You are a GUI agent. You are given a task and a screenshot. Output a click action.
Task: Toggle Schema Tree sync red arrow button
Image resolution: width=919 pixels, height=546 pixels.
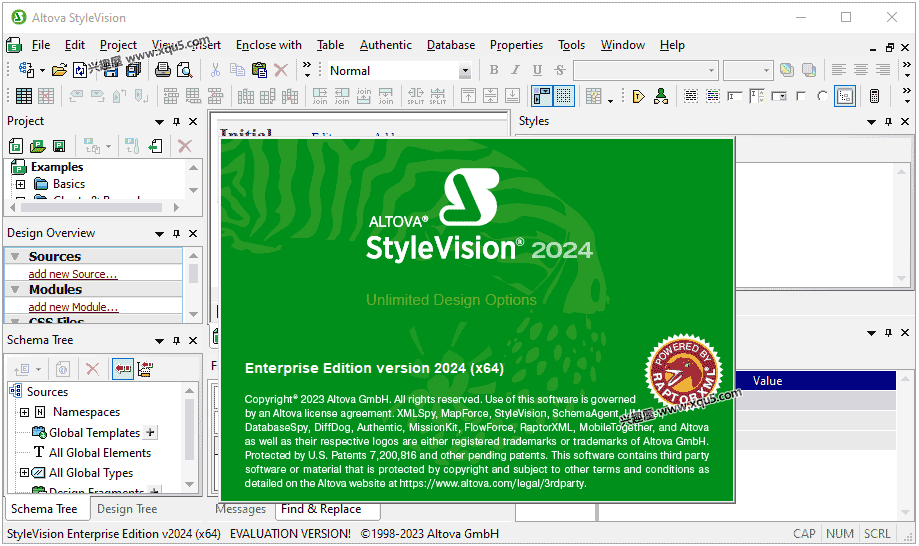click(122, 368)
